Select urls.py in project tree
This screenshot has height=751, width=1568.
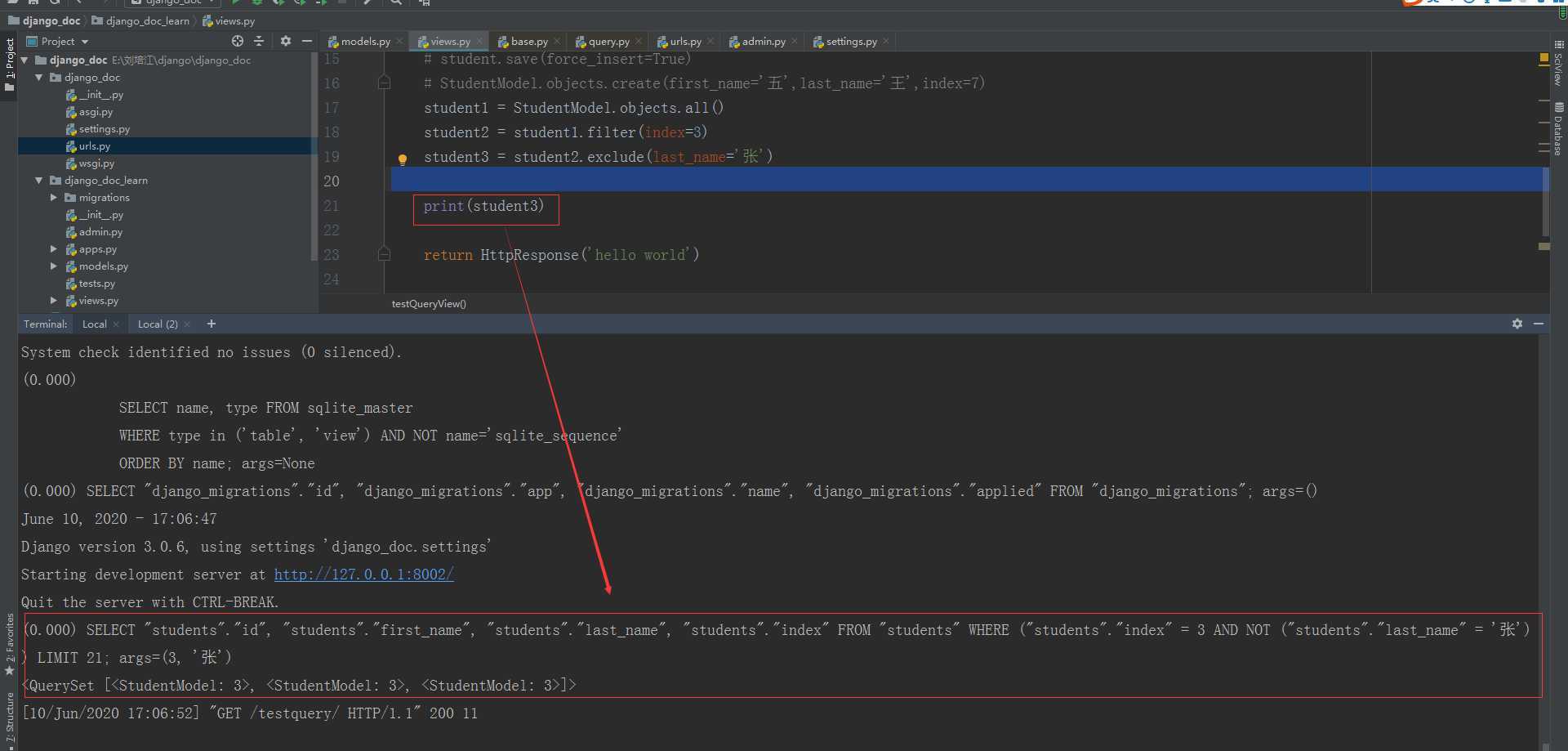(94, 146)
